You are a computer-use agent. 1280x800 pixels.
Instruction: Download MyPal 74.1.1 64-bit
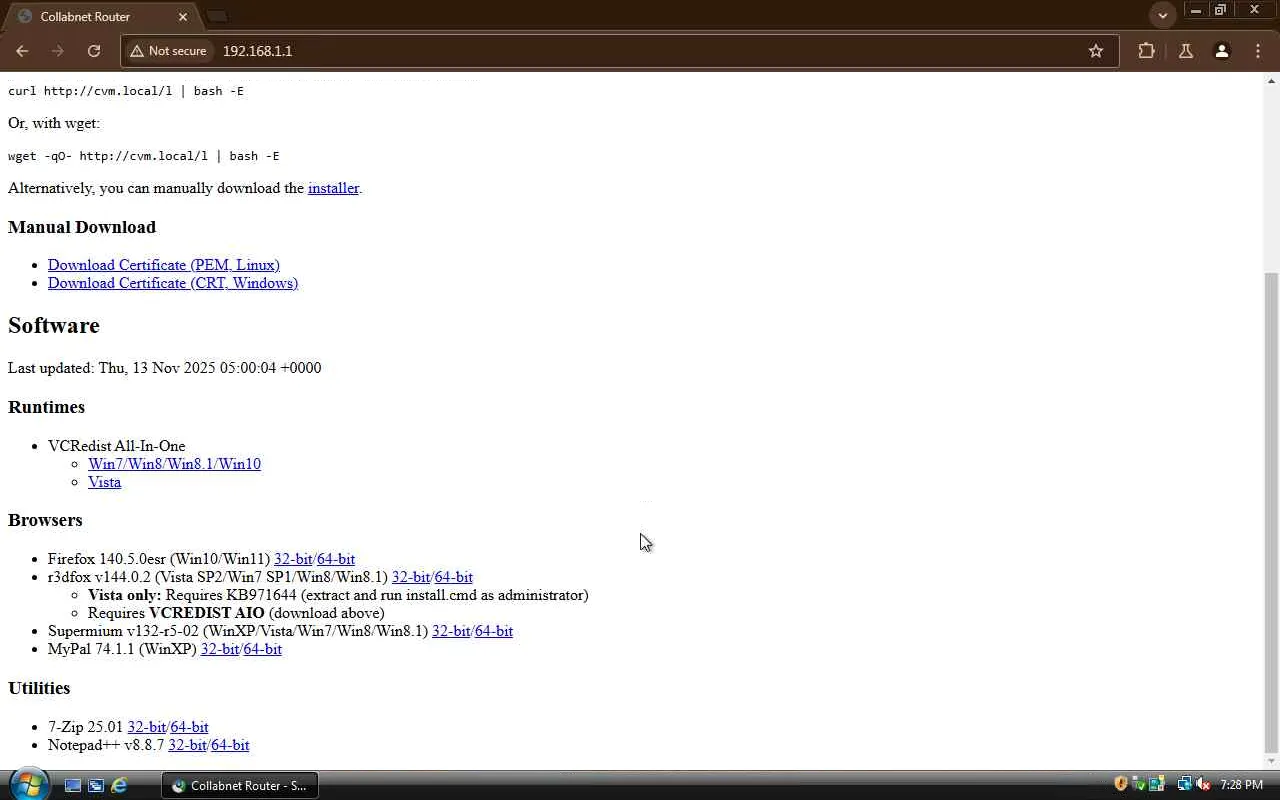(263, 649)
